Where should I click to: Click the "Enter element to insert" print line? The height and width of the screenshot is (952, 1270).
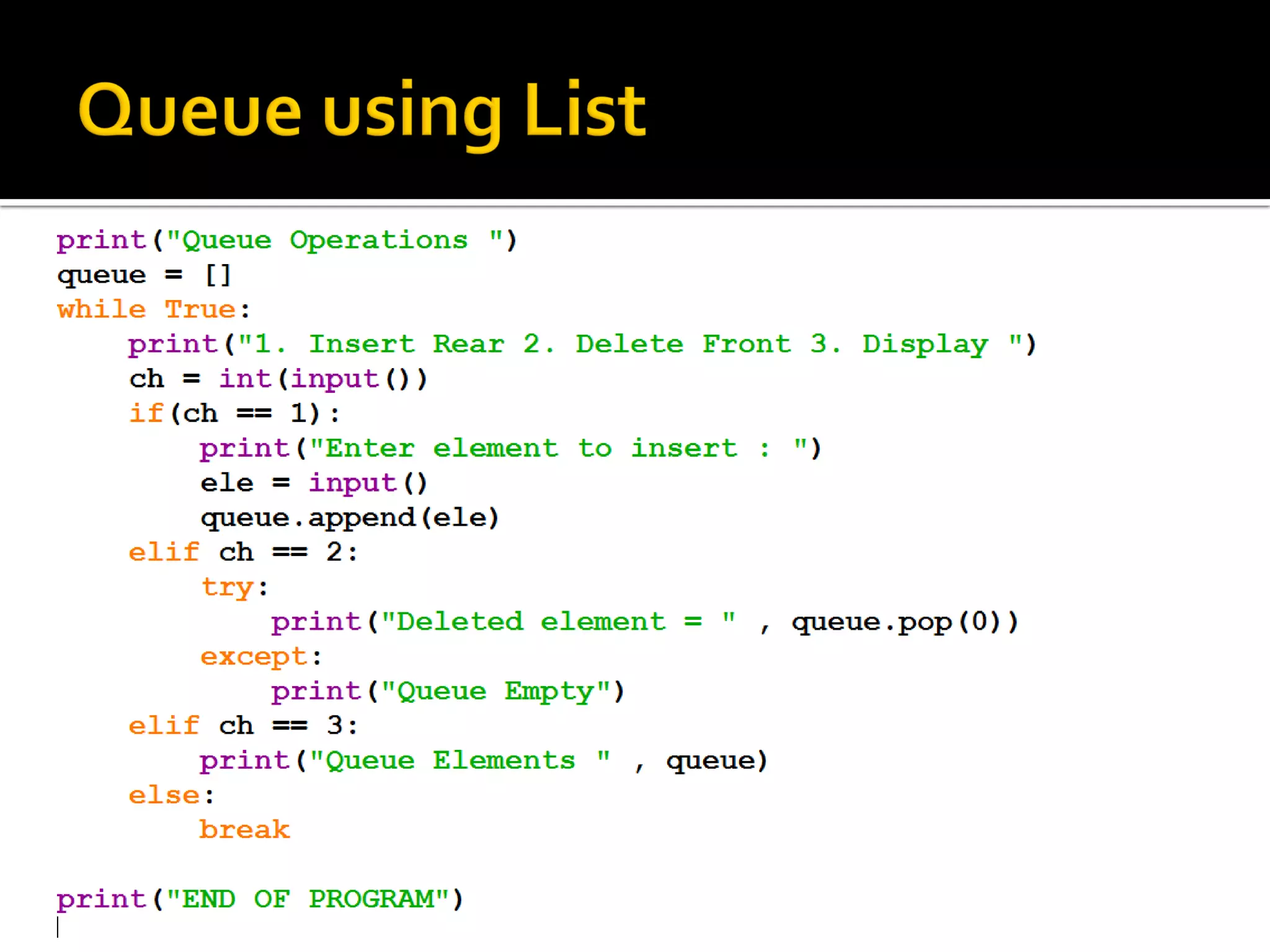510,449
